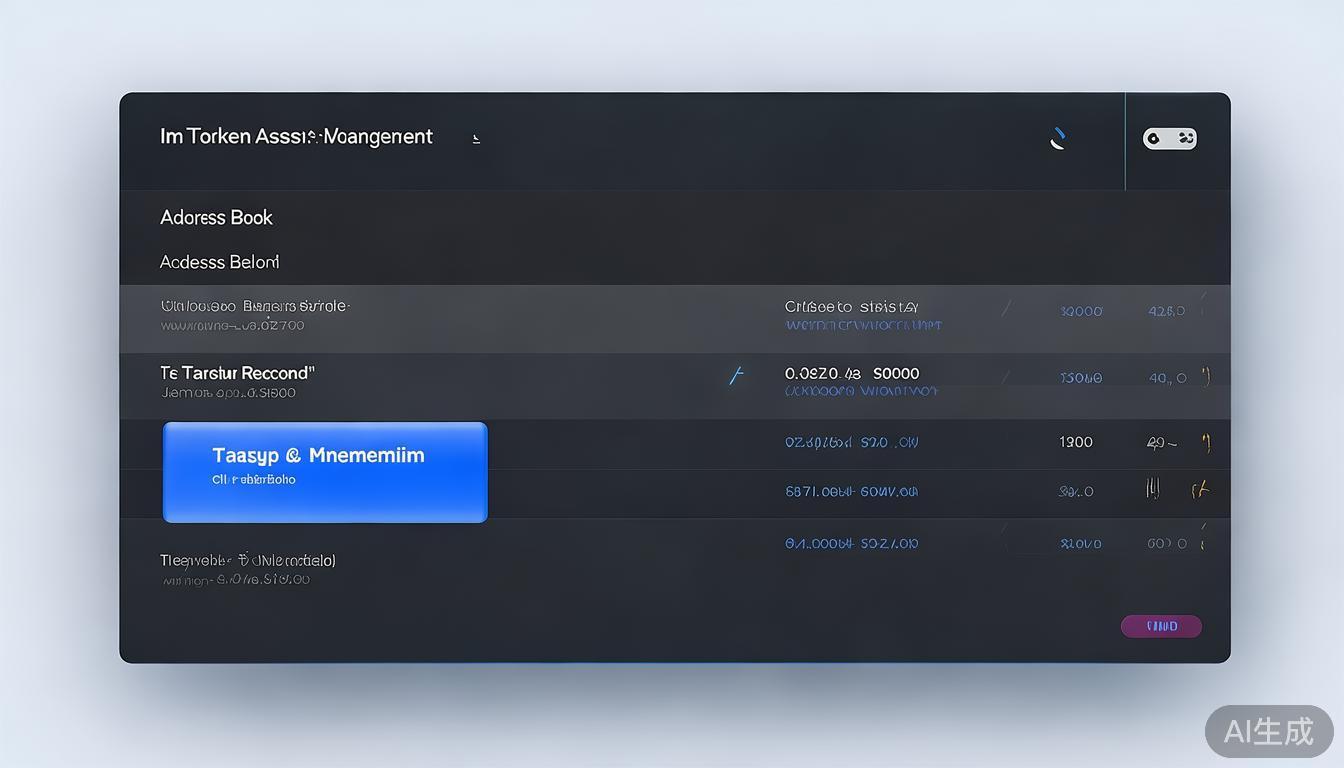The width and height of the screenshot is (1344, 768).
Task: Click the Im Torken Assst Moangenent title
Action: (x=296, y=136)
